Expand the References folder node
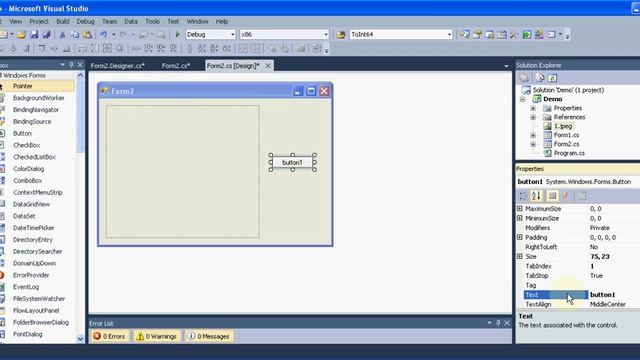640x360 pixels. [533, 117]
